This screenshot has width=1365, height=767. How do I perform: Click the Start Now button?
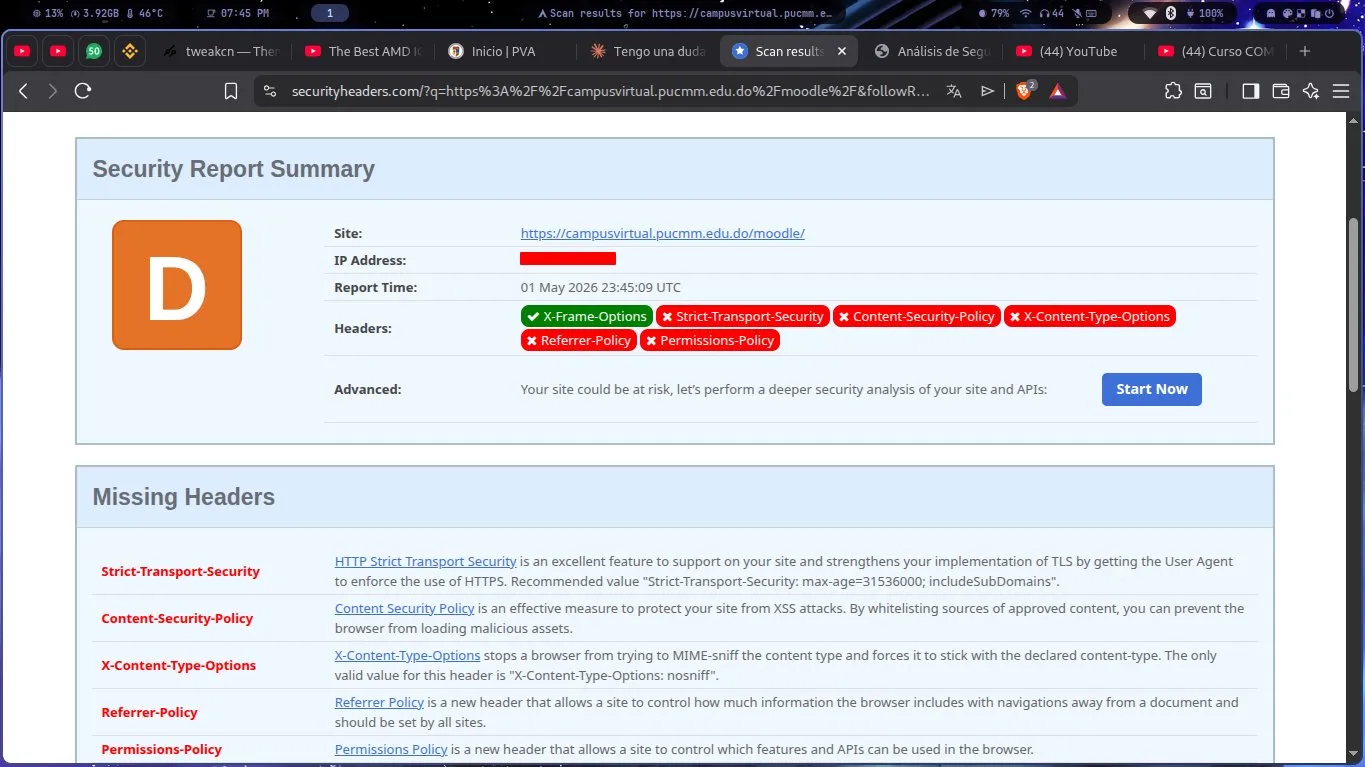(1152, 389)
